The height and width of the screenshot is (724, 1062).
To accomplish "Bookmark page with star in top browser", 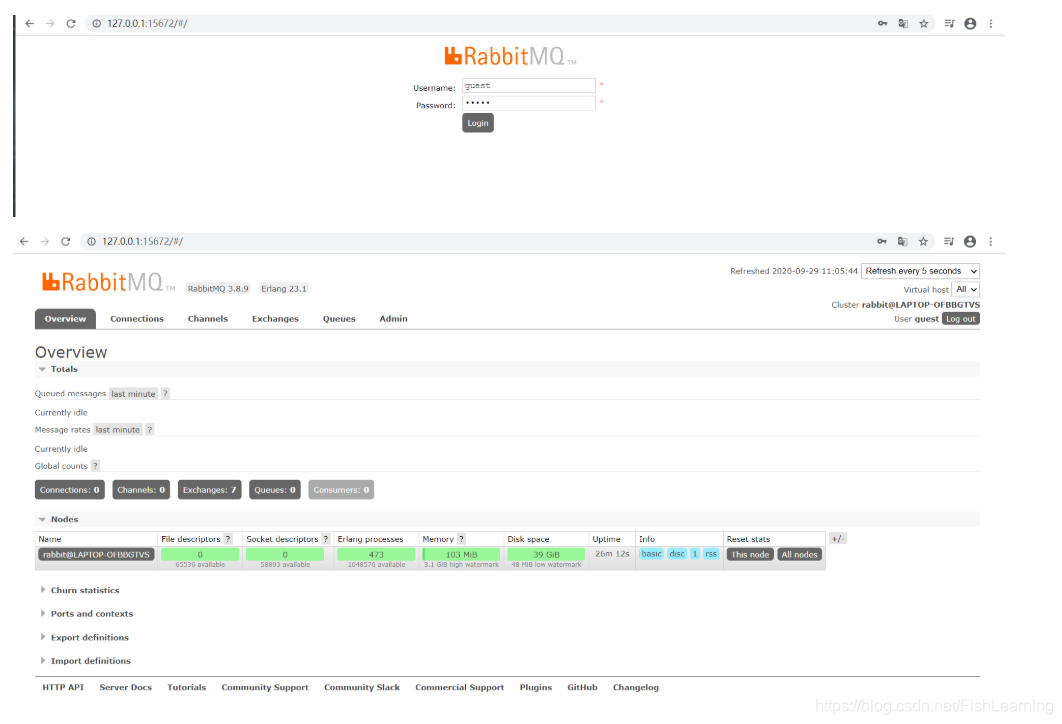I will pyautogui.click(x=924, y=24).
